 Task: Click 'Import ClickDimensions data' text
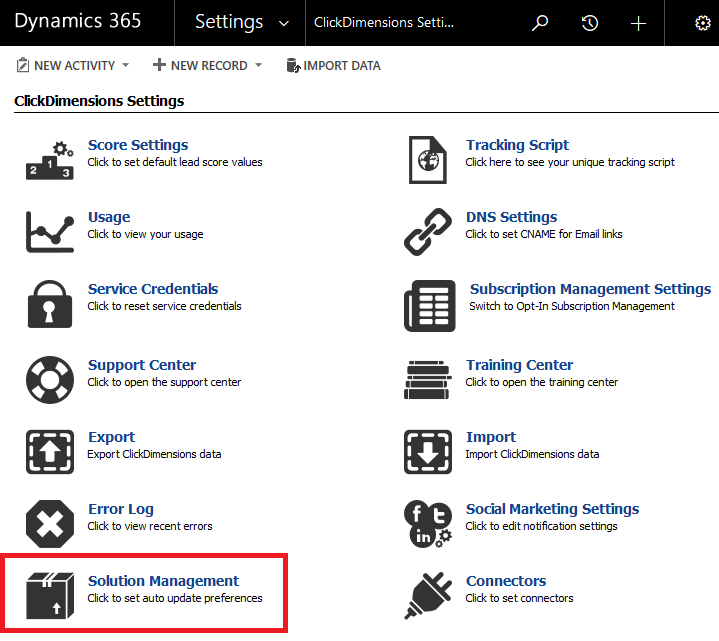532,454
